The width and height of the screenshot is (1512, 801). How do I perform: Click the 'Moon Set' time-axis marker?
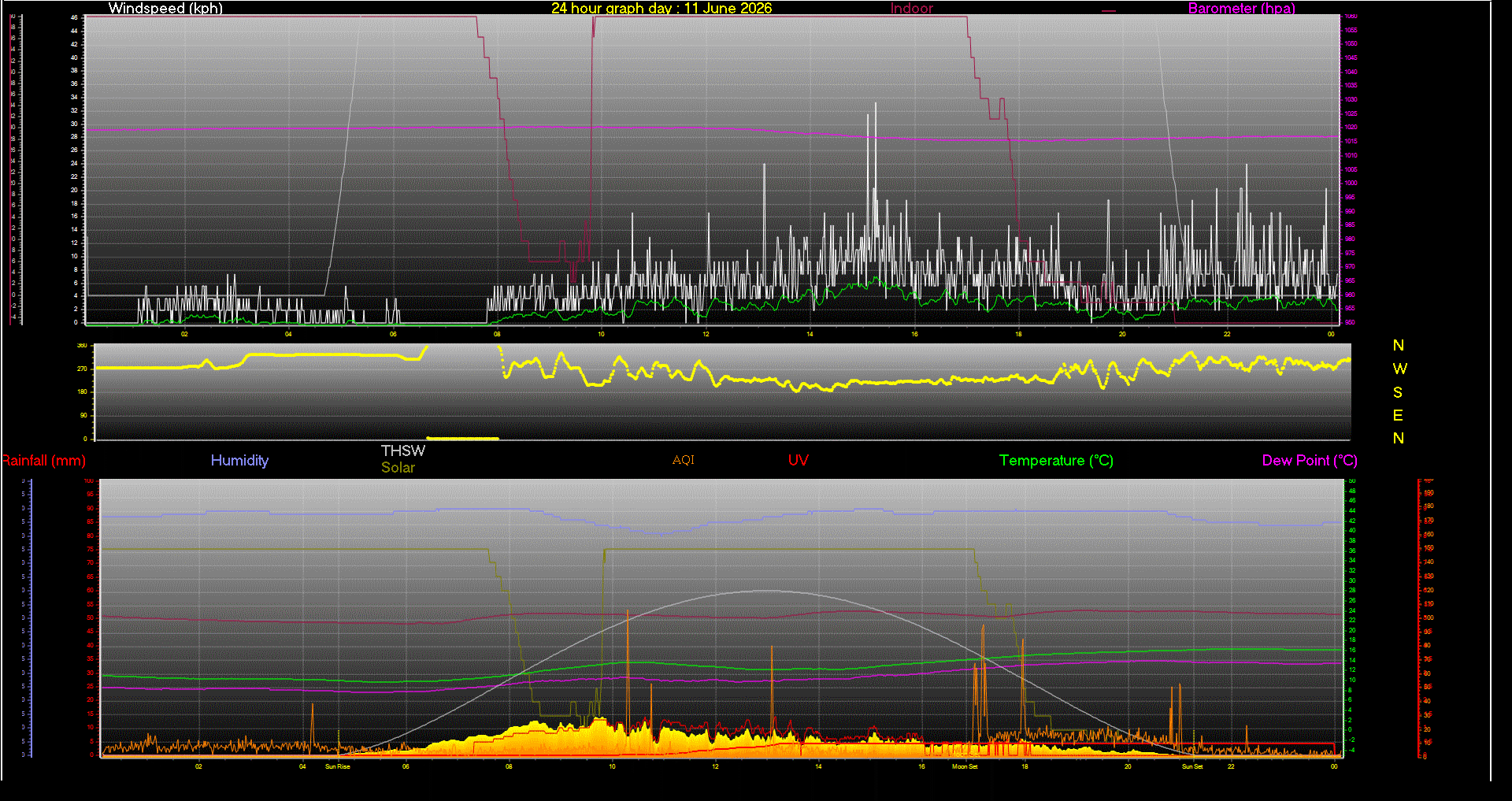pos(965,766)
